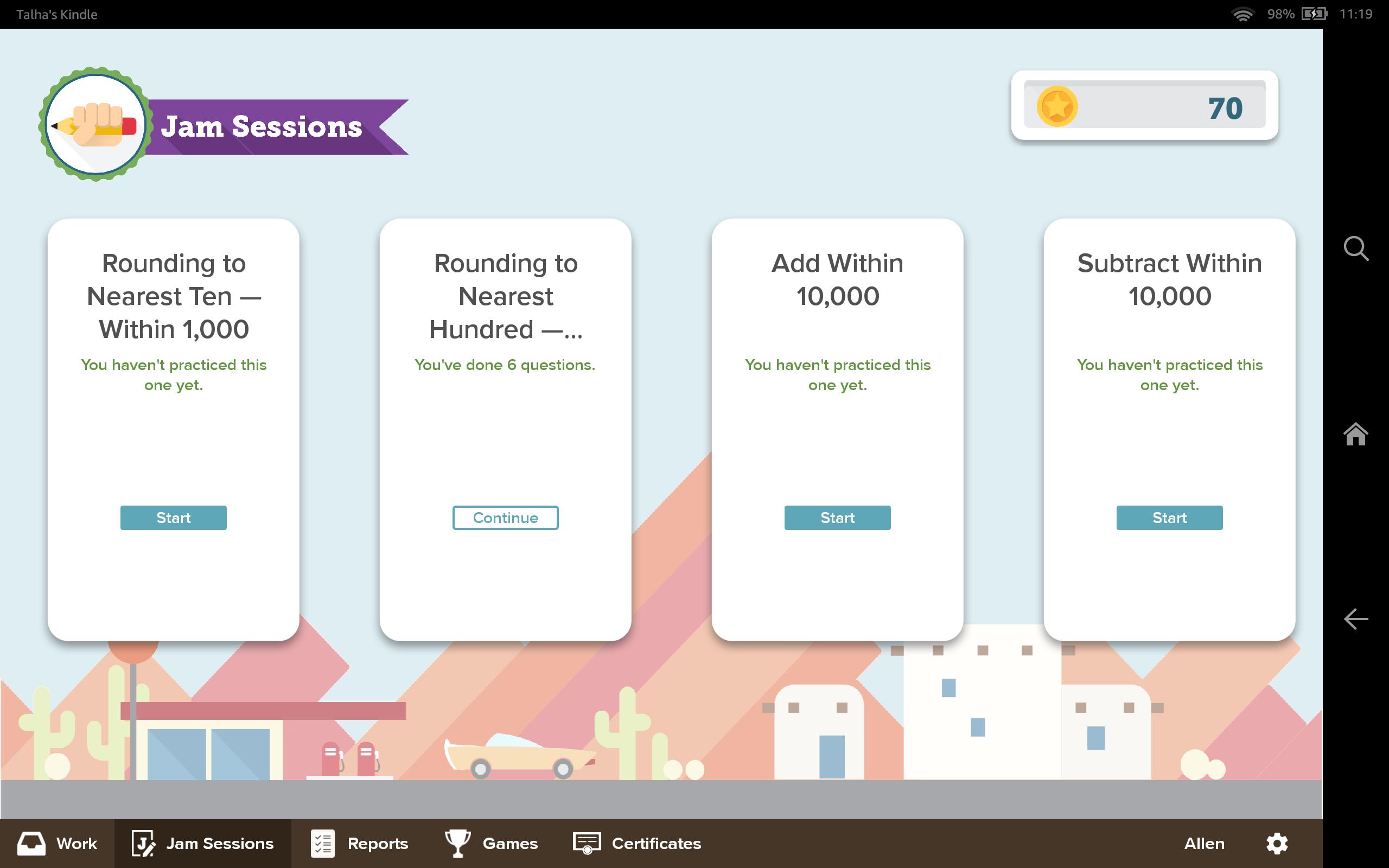Start the Subtract Within 10,000 session
Image resolution: width=1389 pixels, height=868 pixels.
click(x=1169, y=517)
